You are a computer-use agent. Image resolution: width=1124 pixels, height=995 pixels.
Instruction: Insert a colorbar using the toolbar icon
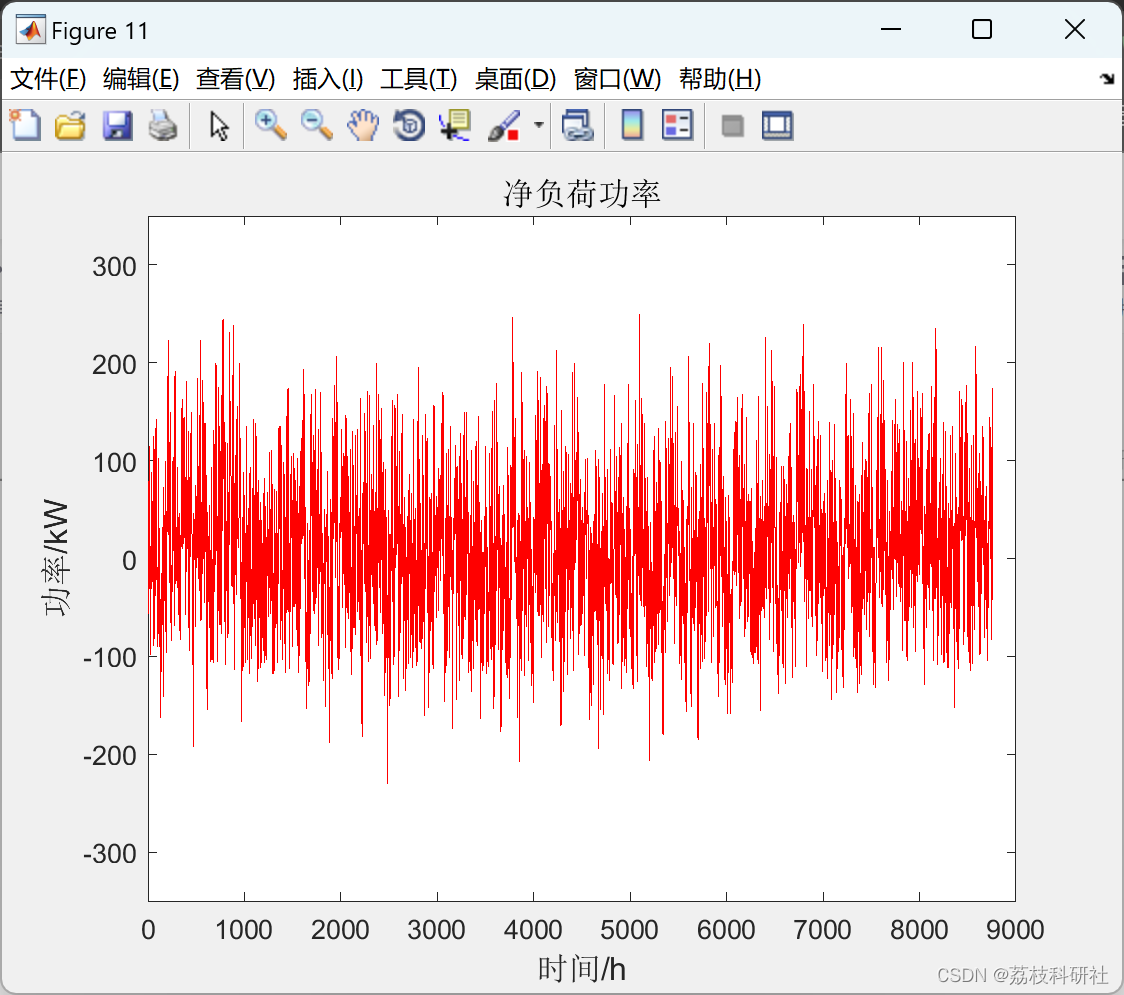632,125
